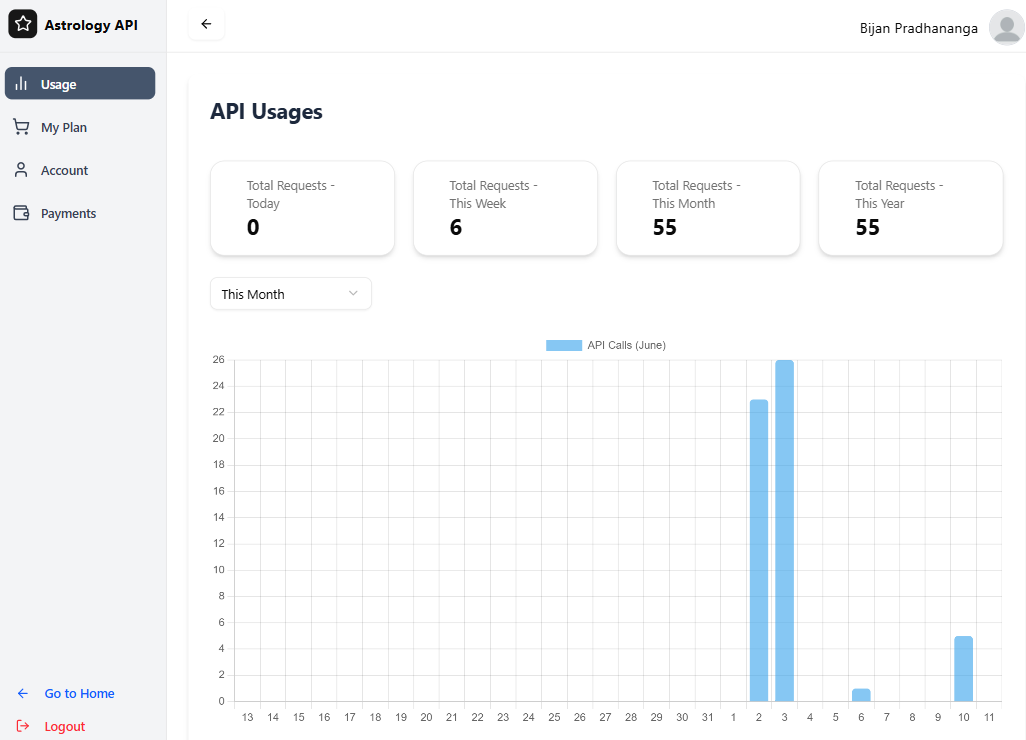Viewport: 1026px width, 740px height.
Task: Switch to the My Plan section
Action: click(x=62, y=127)
